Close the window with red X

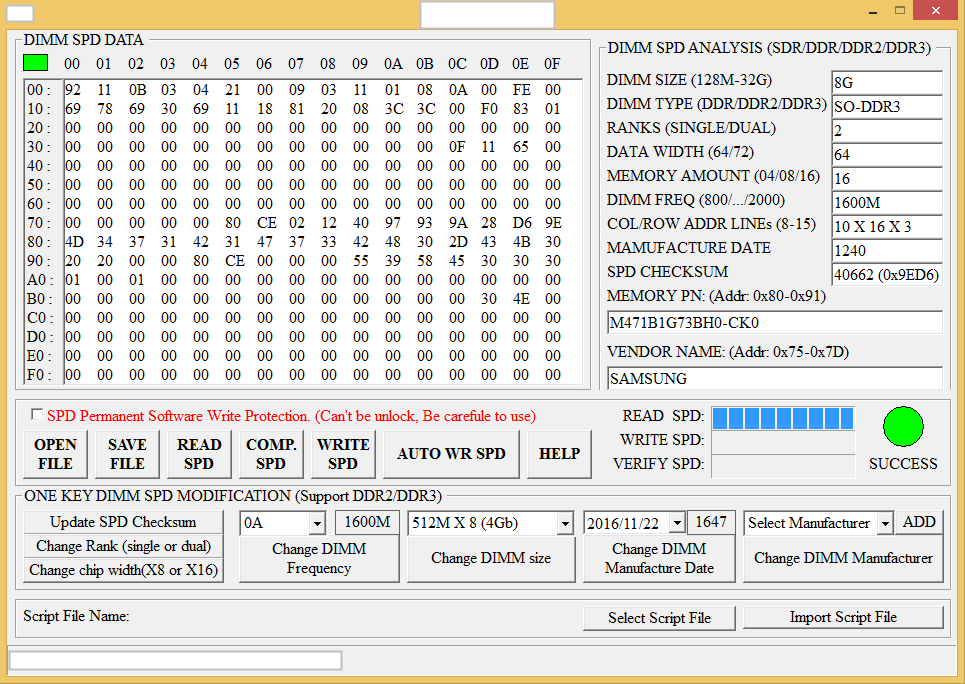pos(936,10)
